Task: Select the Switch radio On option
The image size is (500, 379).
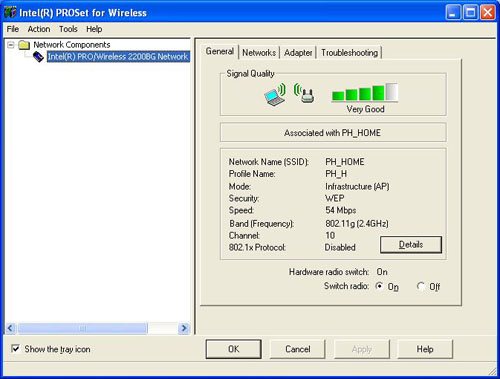Action: [379, 286]
